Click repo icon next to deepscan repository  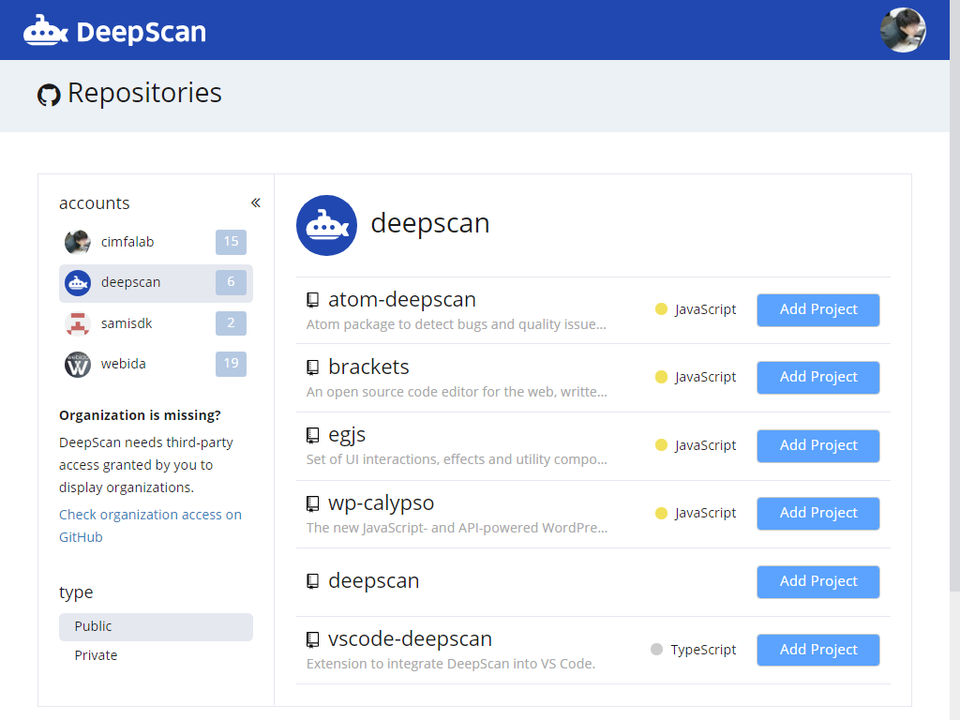(x=313, y=581)
